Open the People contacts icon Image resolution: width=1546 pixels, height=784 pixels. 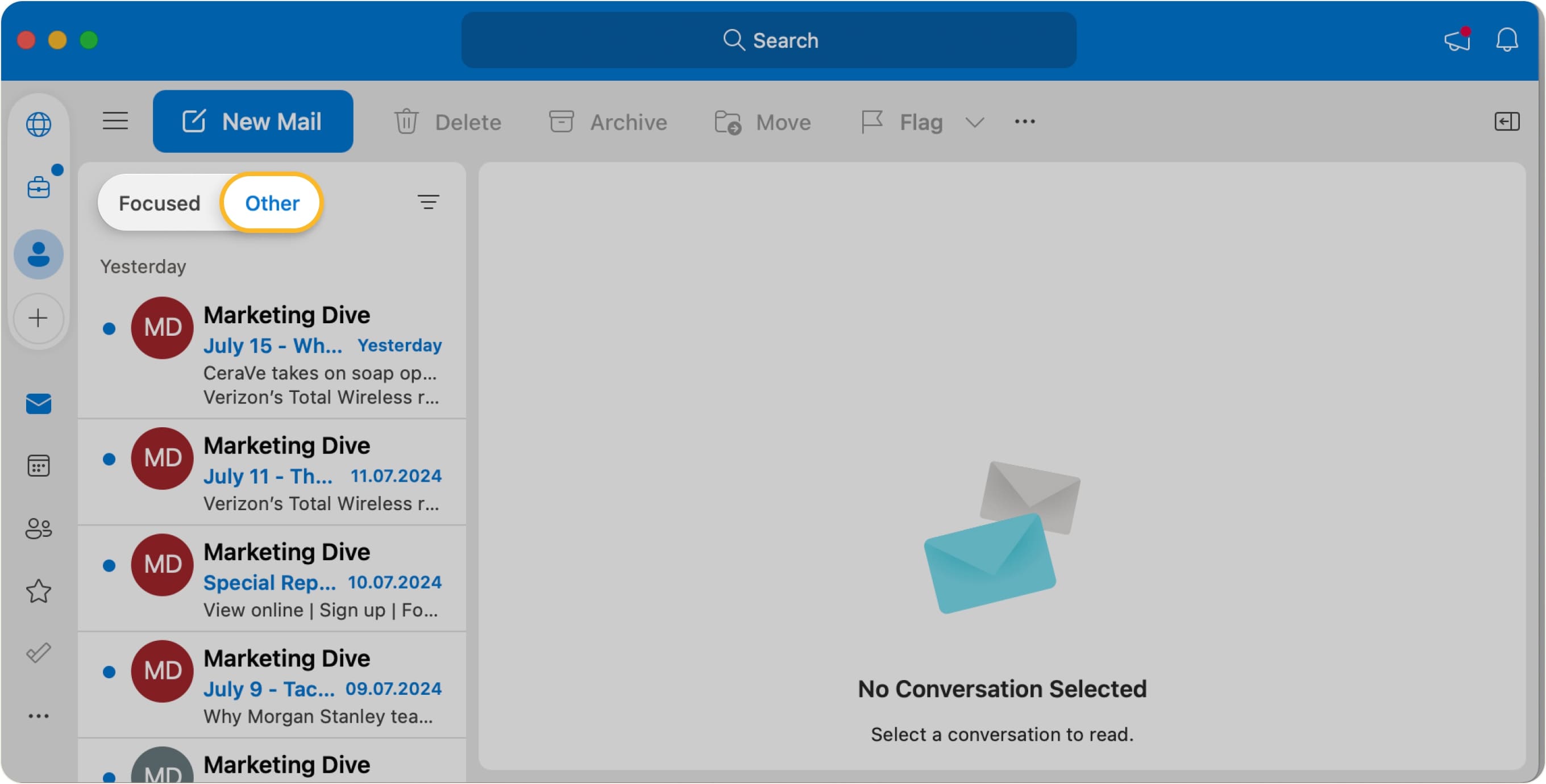(39, 528)
